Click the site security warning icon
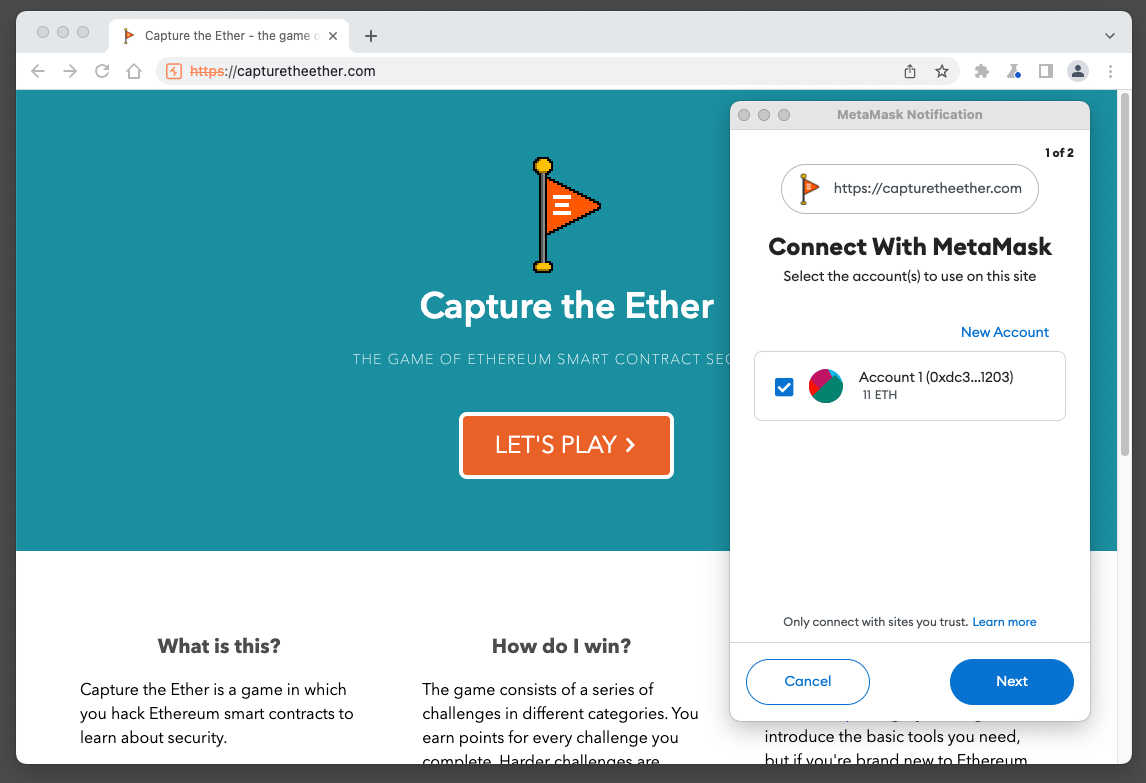Screen dimensions: 1146x783 (174, 71)
